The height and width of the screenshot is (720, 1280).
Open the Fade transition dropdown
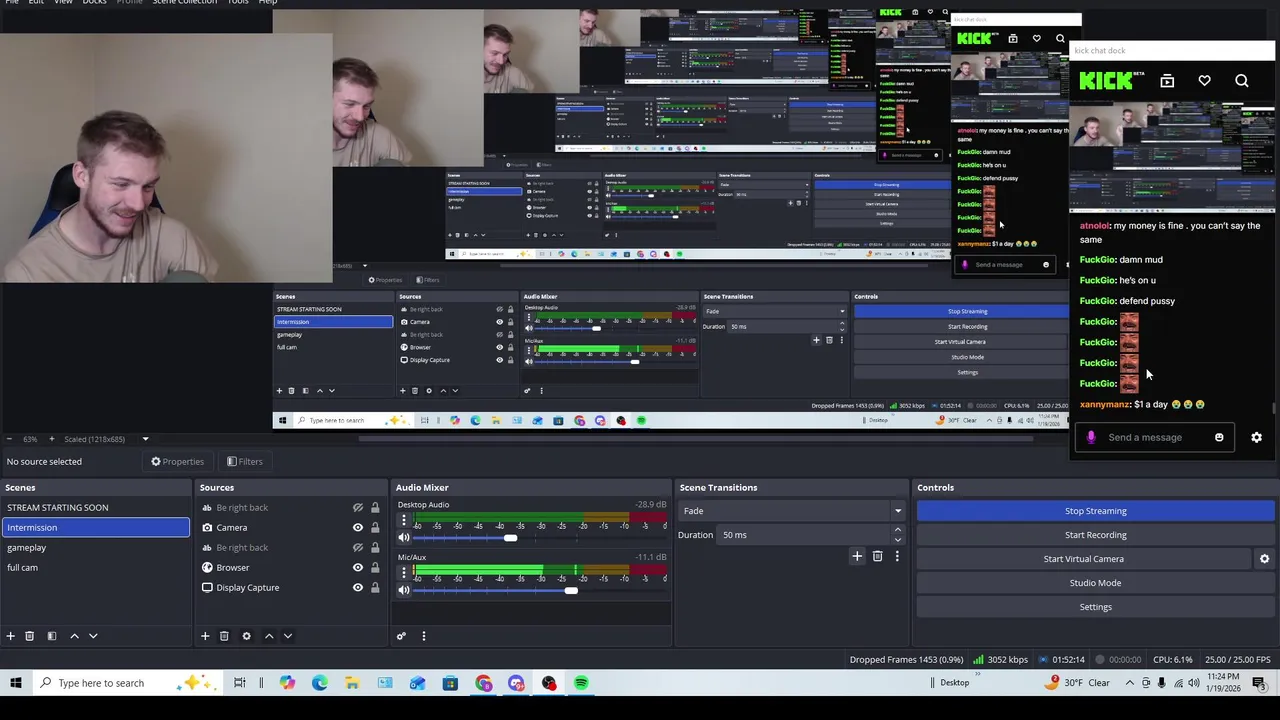click(791, 511)
